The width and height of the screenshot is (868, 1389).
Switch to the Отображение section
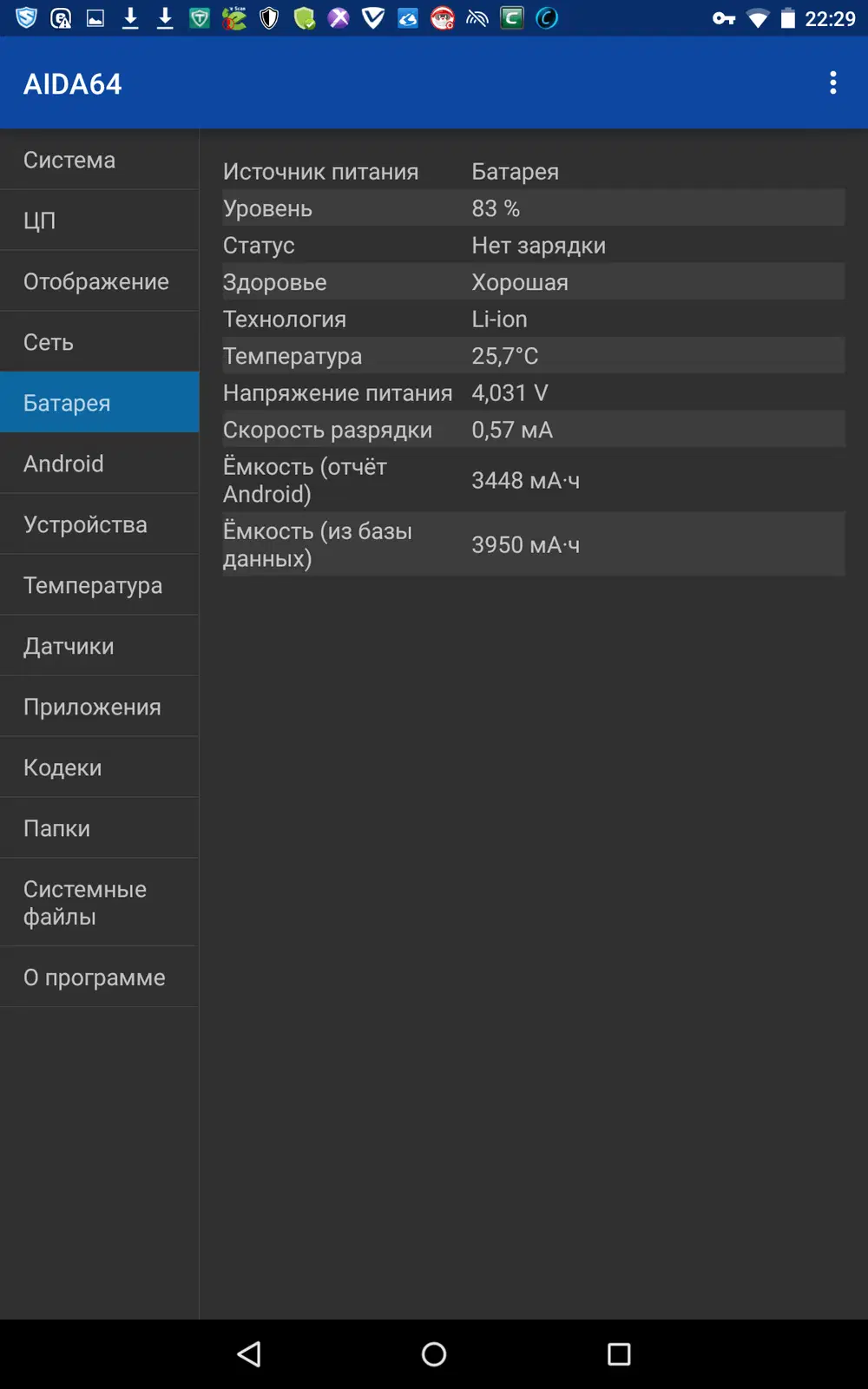99,281
